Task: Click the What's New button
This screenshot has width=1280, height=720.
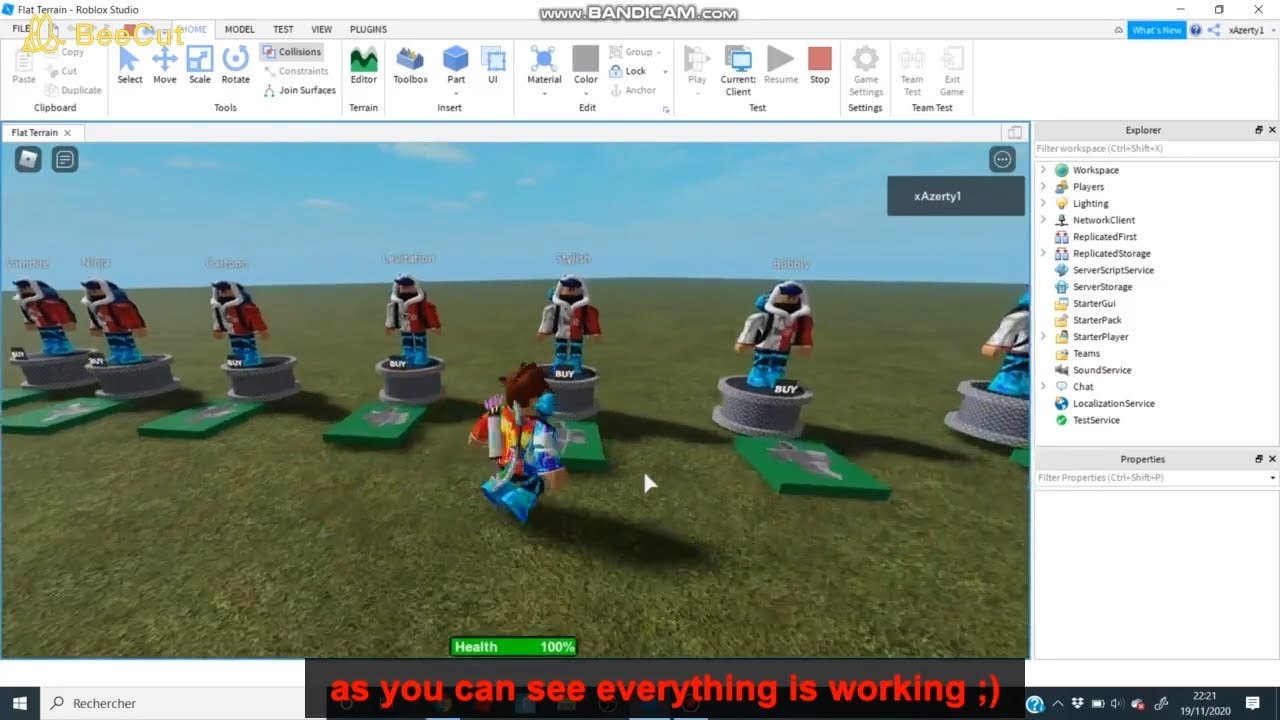Action: (1157, 30)
